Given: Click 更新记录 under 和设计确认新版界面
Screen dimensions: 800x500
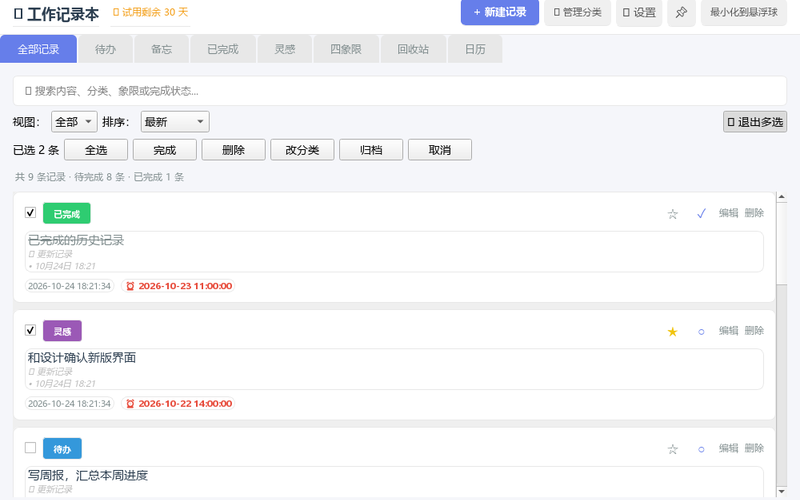Looking at the screenshot, I should pyautogui.click(x=51, y=371).
